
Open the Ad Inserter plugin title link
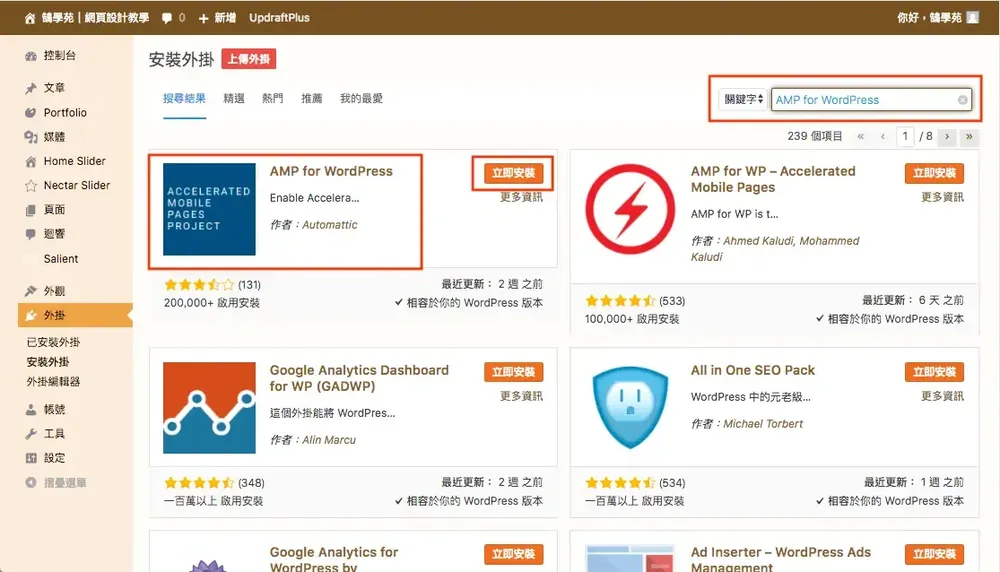781,559
